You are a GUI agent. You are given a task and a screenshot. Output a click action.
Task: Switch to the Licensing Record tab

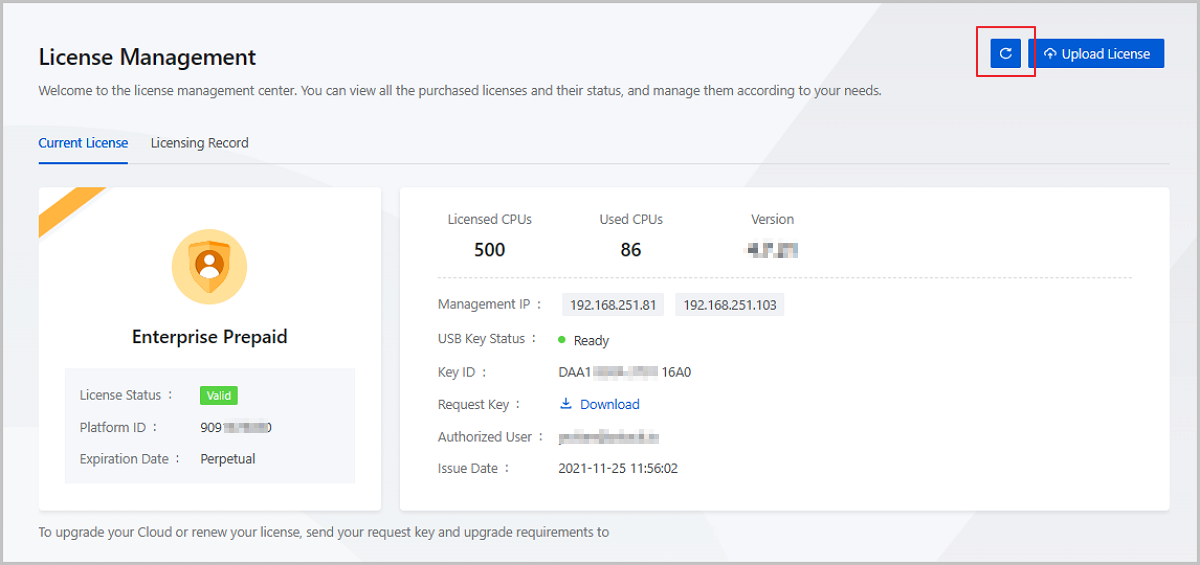[199, 143]
